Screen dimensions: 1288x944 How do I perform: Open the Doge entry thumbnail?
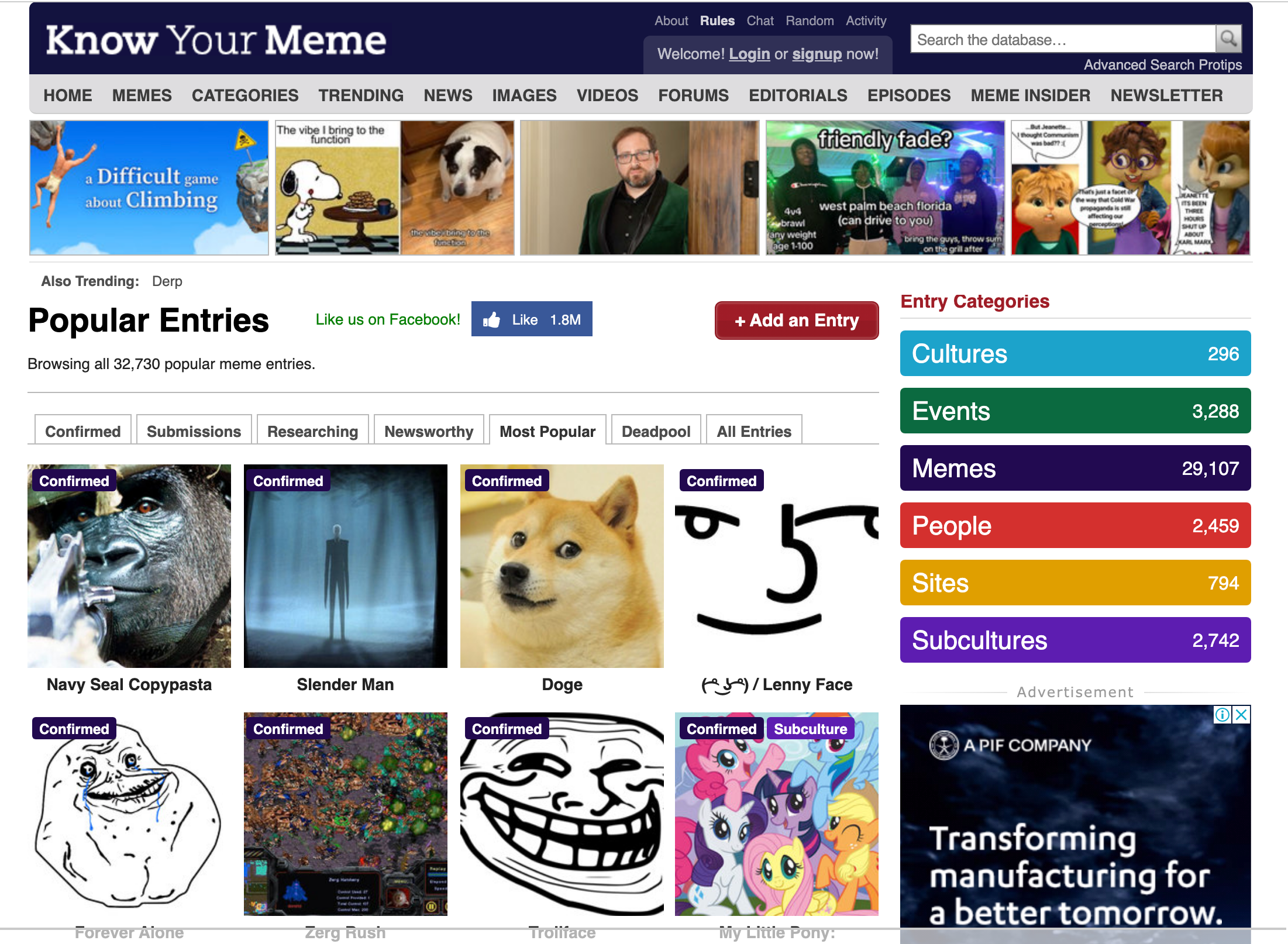pos(562,566)
